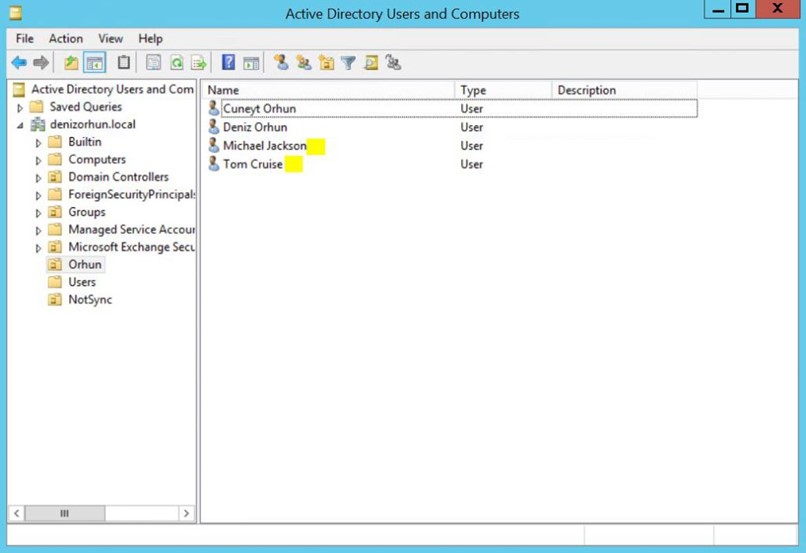Screen dimensions: 806x553
Task: Click user icon beside Cuneyt Orhun
Action: [213, 108]
